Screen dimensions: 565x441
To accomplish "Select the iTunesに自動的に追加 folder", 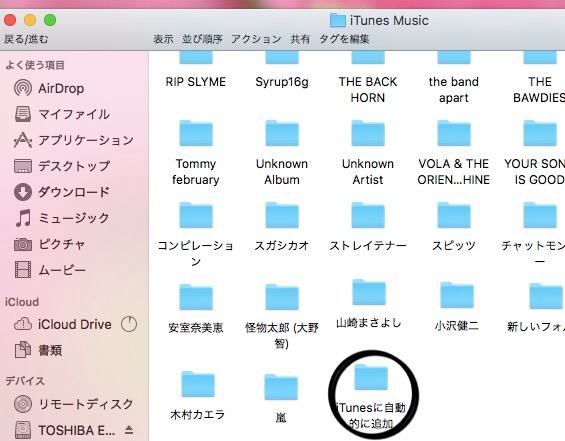I will 371,377.
